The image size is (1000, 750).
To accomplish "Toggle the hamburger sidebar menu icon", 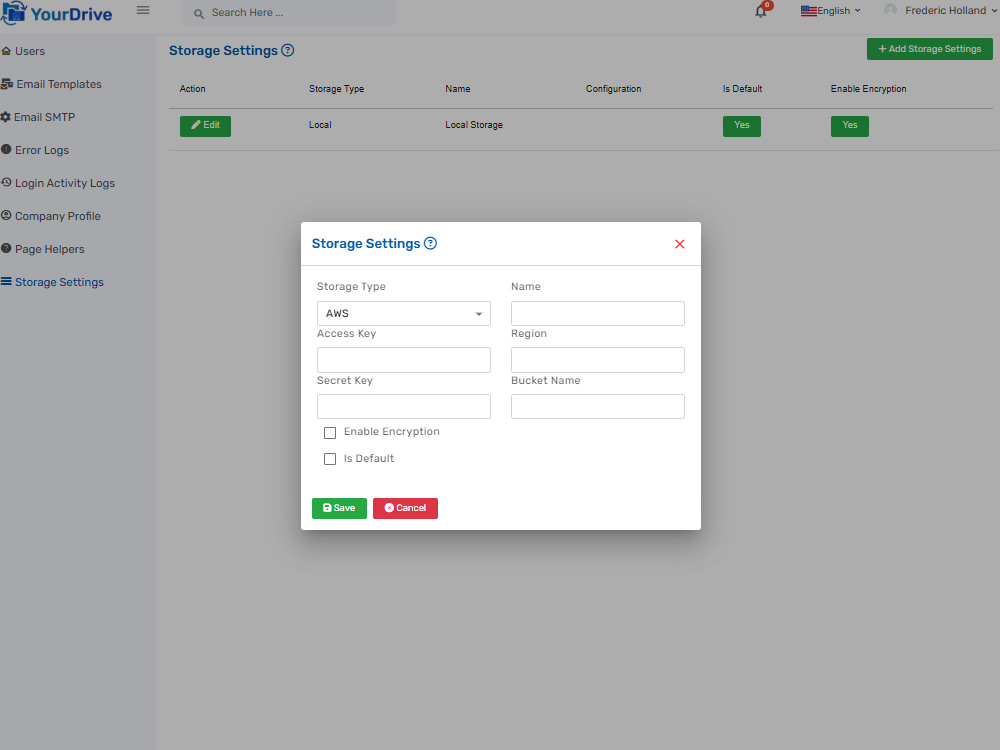I will pos(143,10).
